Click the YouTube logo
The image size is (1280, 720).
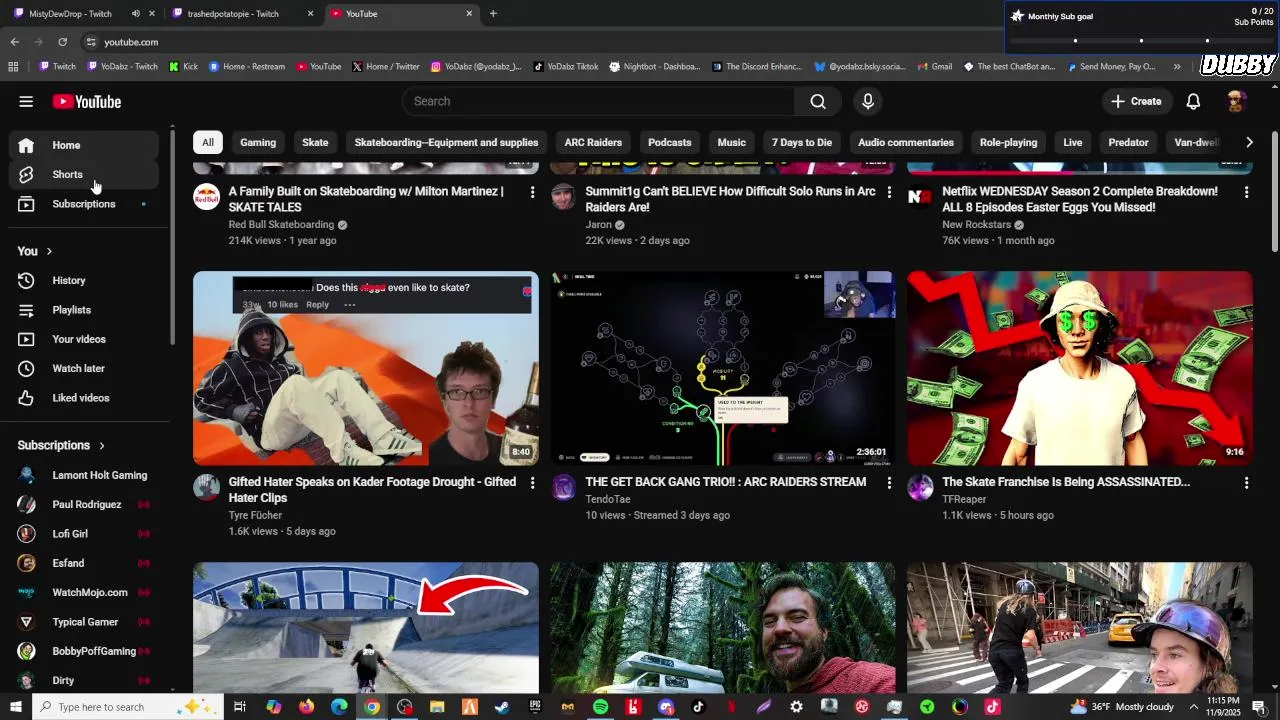(87, 101)
